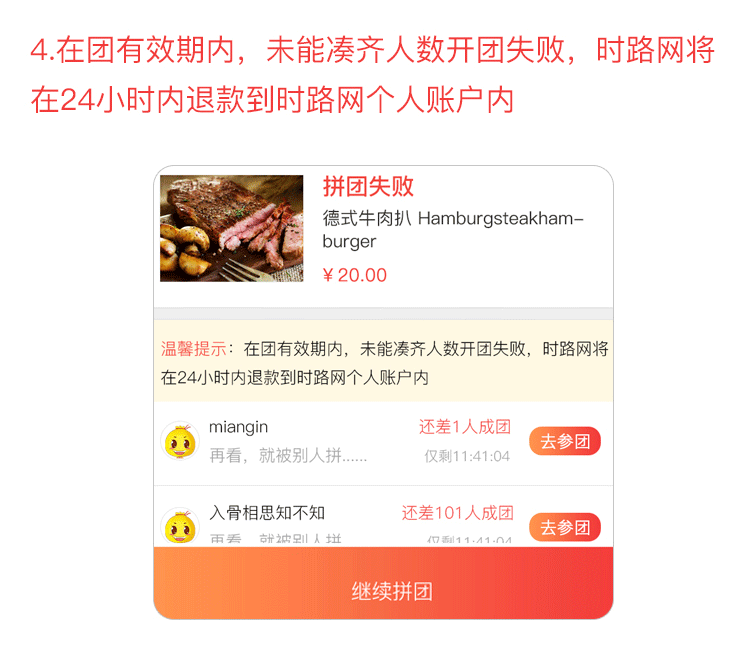Click the refund notice text in yellow banner

pos(384,363)
